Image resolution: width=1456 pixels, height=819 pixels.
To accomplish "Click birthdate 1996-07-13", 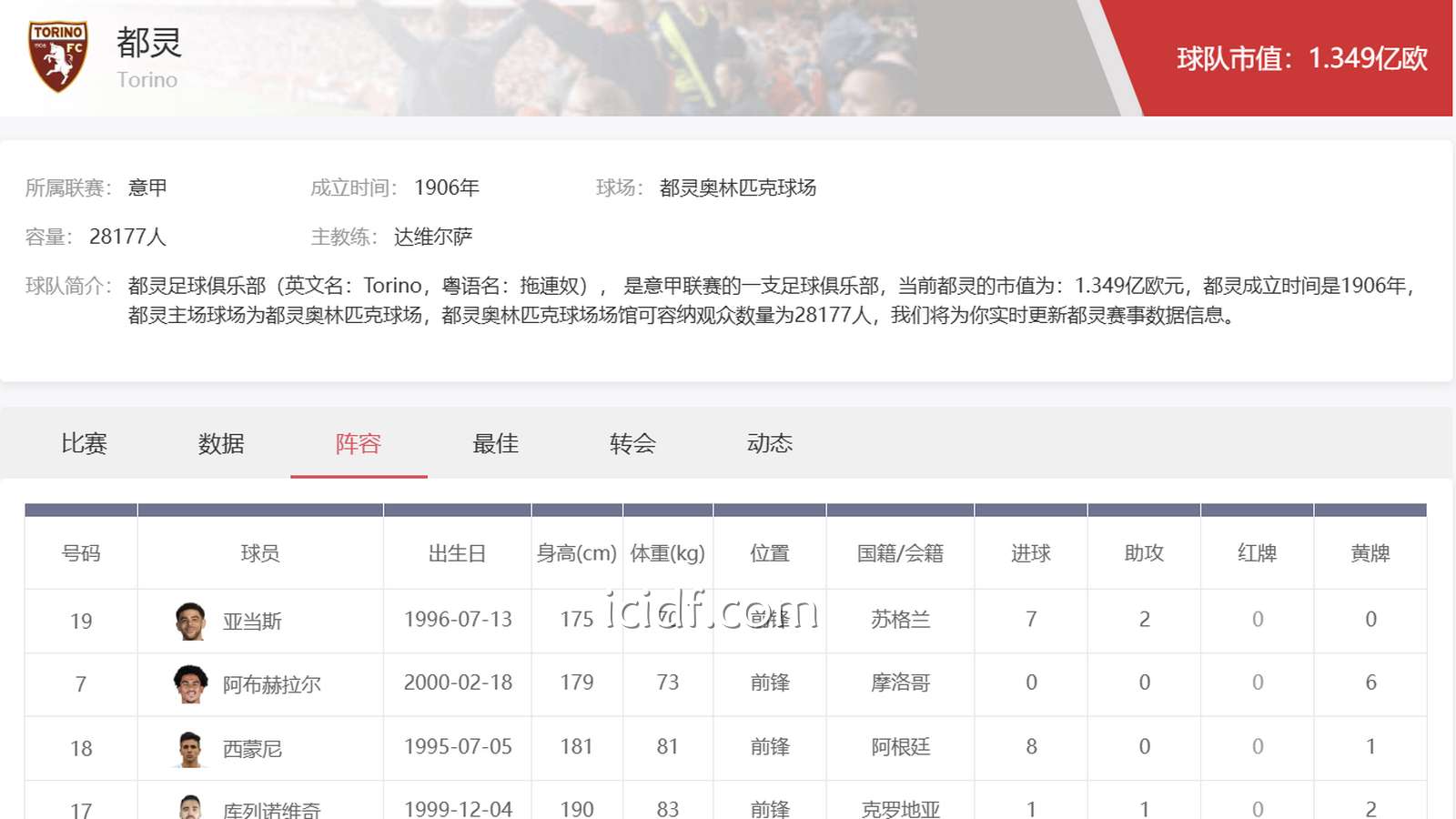I will point(458,620).
